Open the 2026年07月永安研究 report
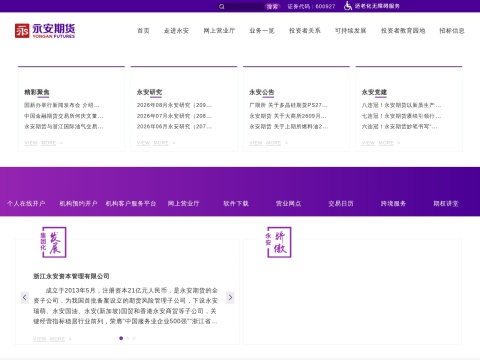Screen dimensions: 480x360 (x=174, y=116)
